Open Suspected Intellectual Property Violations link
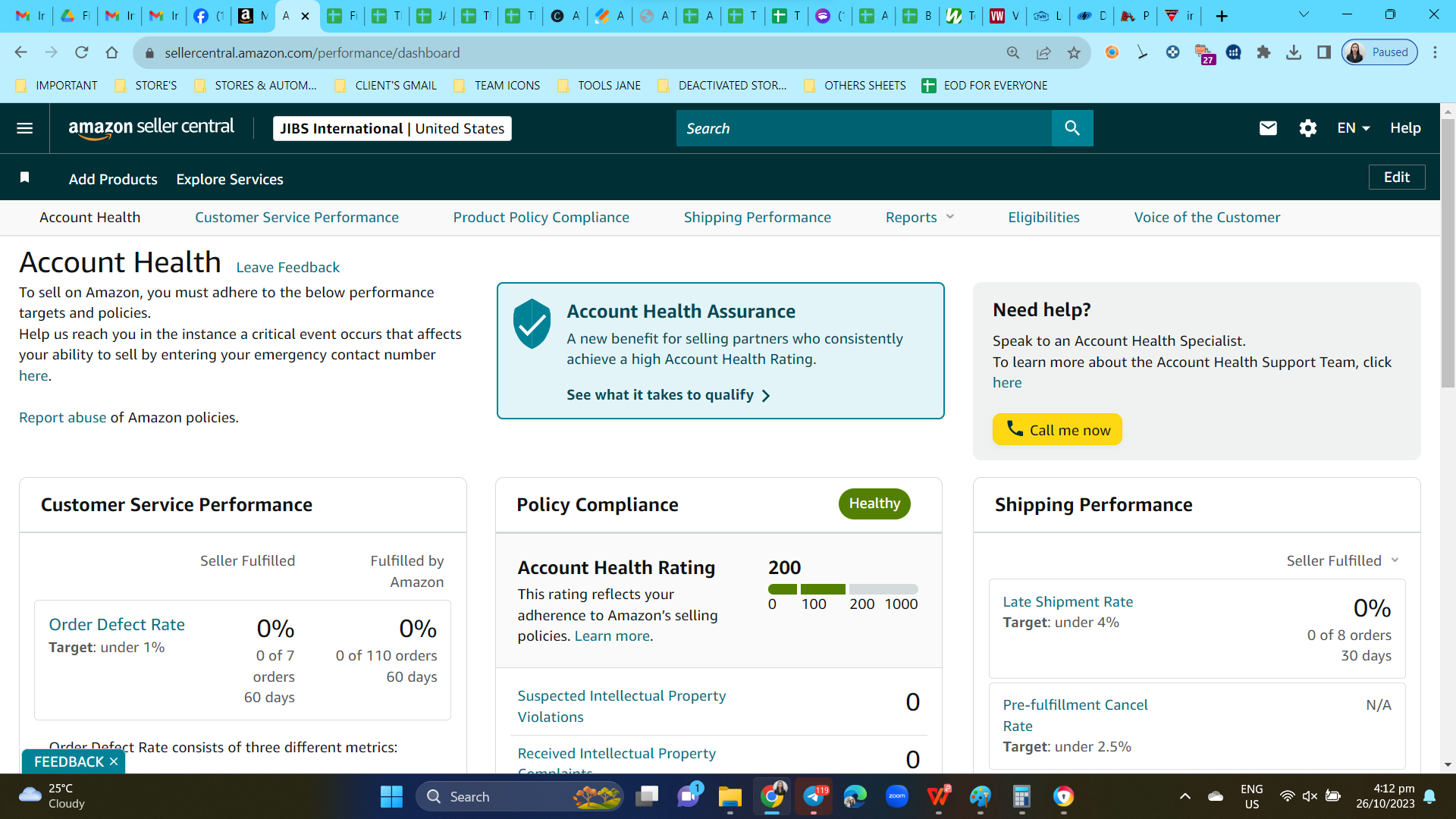The height and width of the screenshot is (819, 1456). click(621, 706)
